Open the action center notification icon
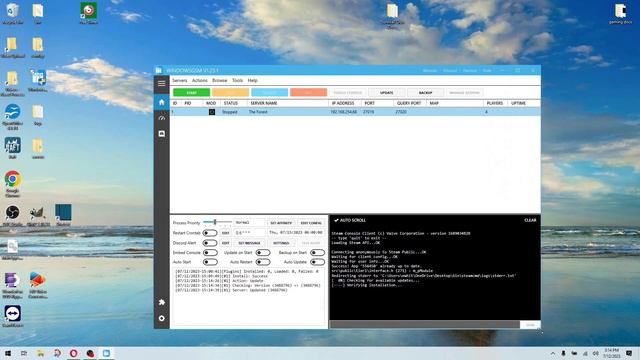The width and height of the screenshot is (640, 360). coord(629,353)
